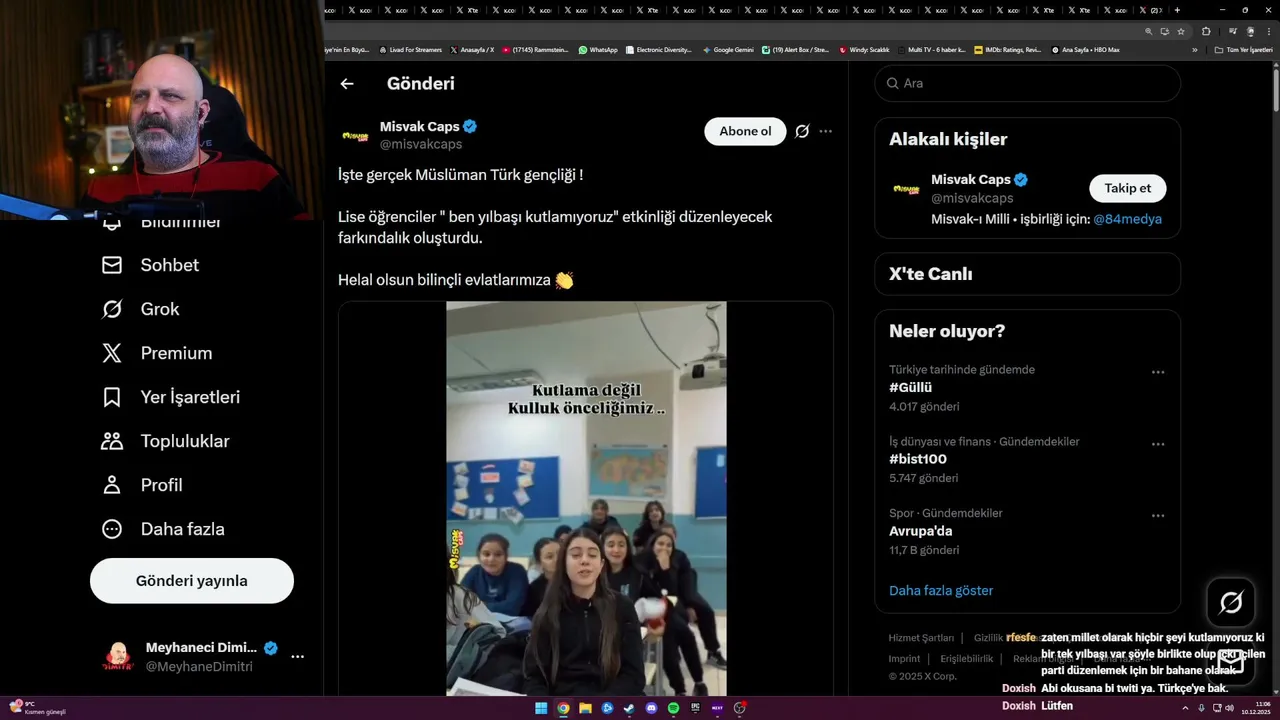
Task: Open the Avrupa'da trend
Action: click(921, 531)
